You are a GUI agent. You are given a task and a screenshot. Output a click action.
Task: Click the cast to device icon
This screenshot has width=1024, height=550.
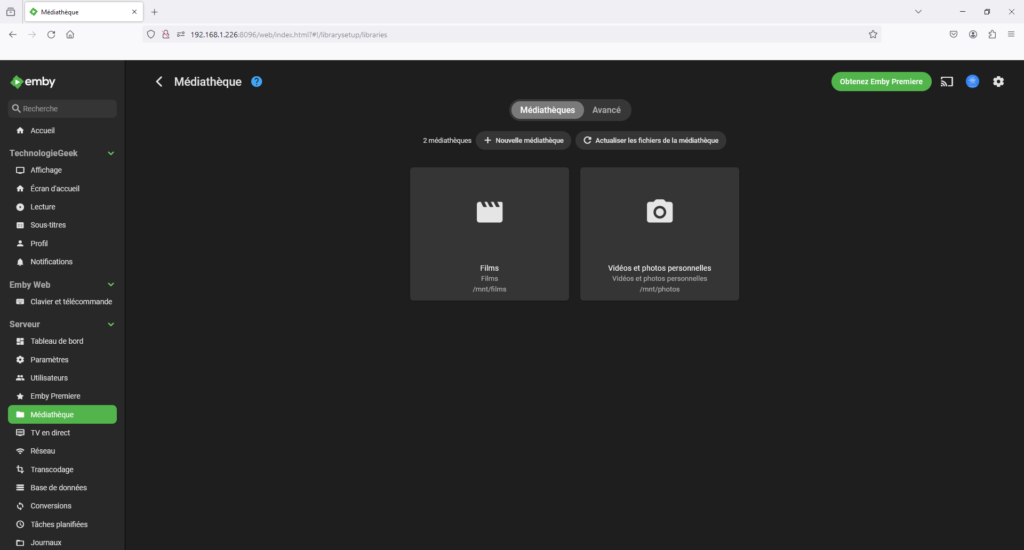pyautogui.click(x=947, y=81)
